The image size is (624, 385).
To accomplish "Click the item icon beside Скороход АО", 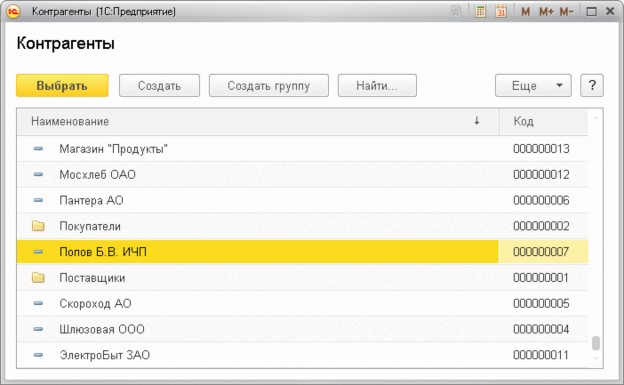I will point(38,303).
